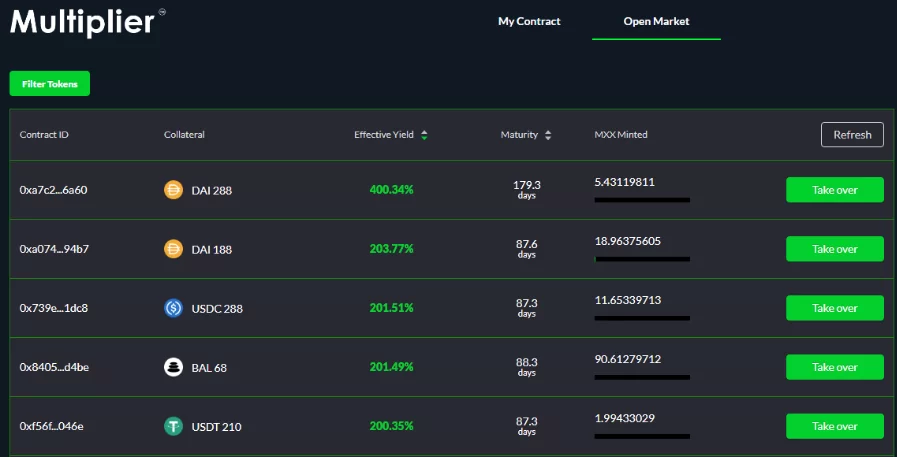Sort by Maturity using arrow icon

coord(548,135)
